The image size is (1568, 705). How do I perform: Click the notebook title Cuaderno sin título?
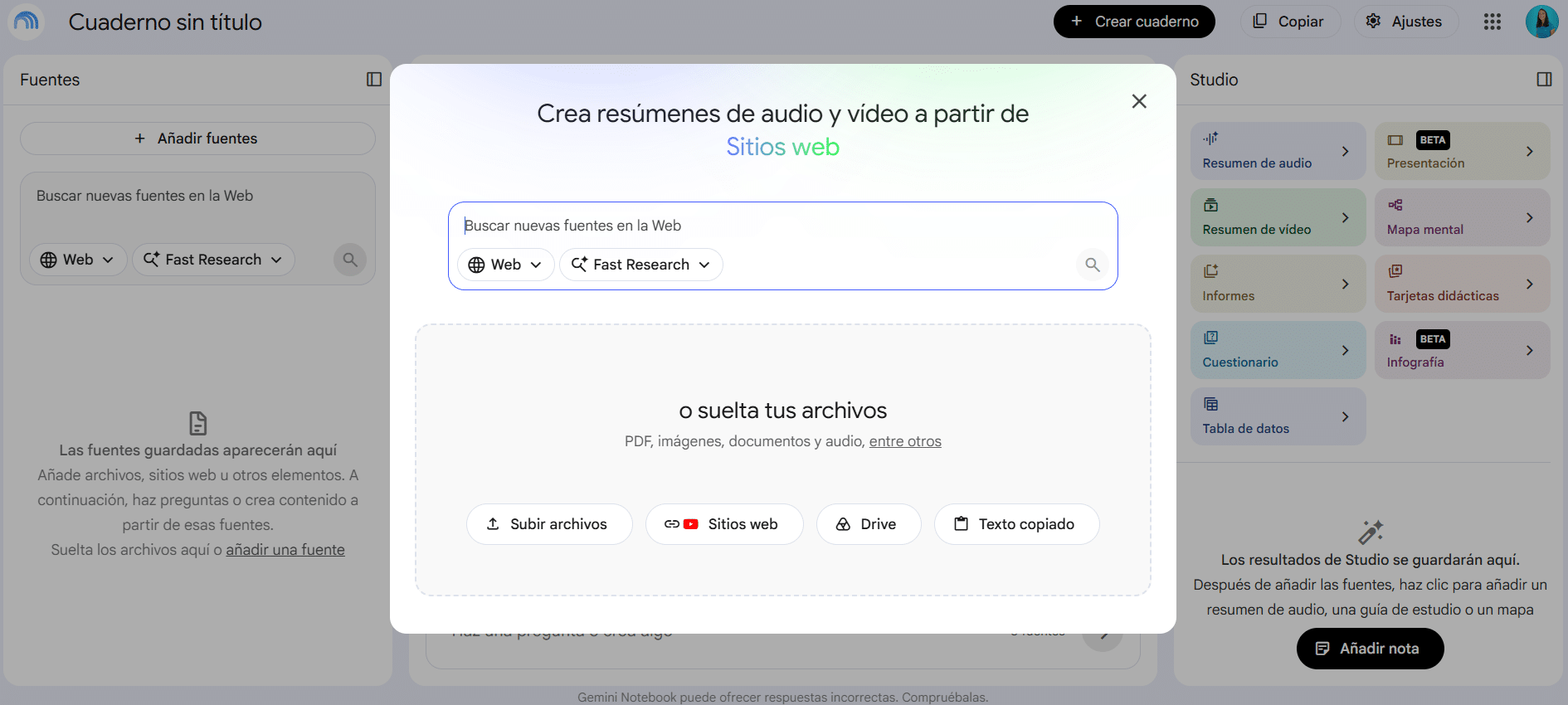(x=165, y=22)
